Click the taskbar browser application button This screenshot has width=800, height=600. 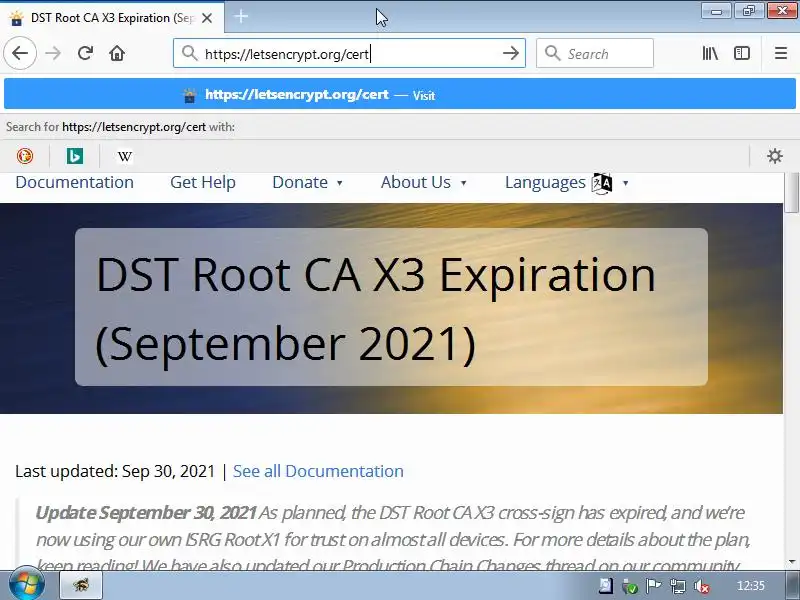tap(82, 585)
